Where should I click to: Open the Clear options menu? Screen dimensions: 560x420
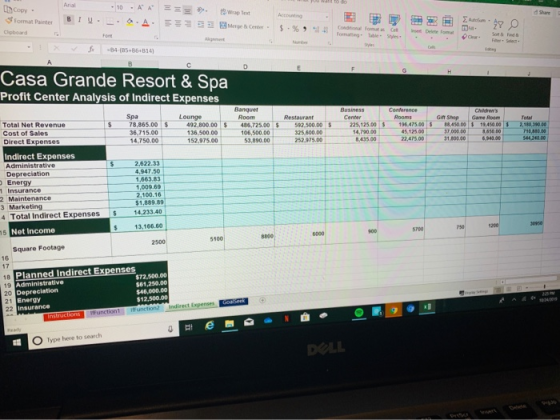(471, 36)
